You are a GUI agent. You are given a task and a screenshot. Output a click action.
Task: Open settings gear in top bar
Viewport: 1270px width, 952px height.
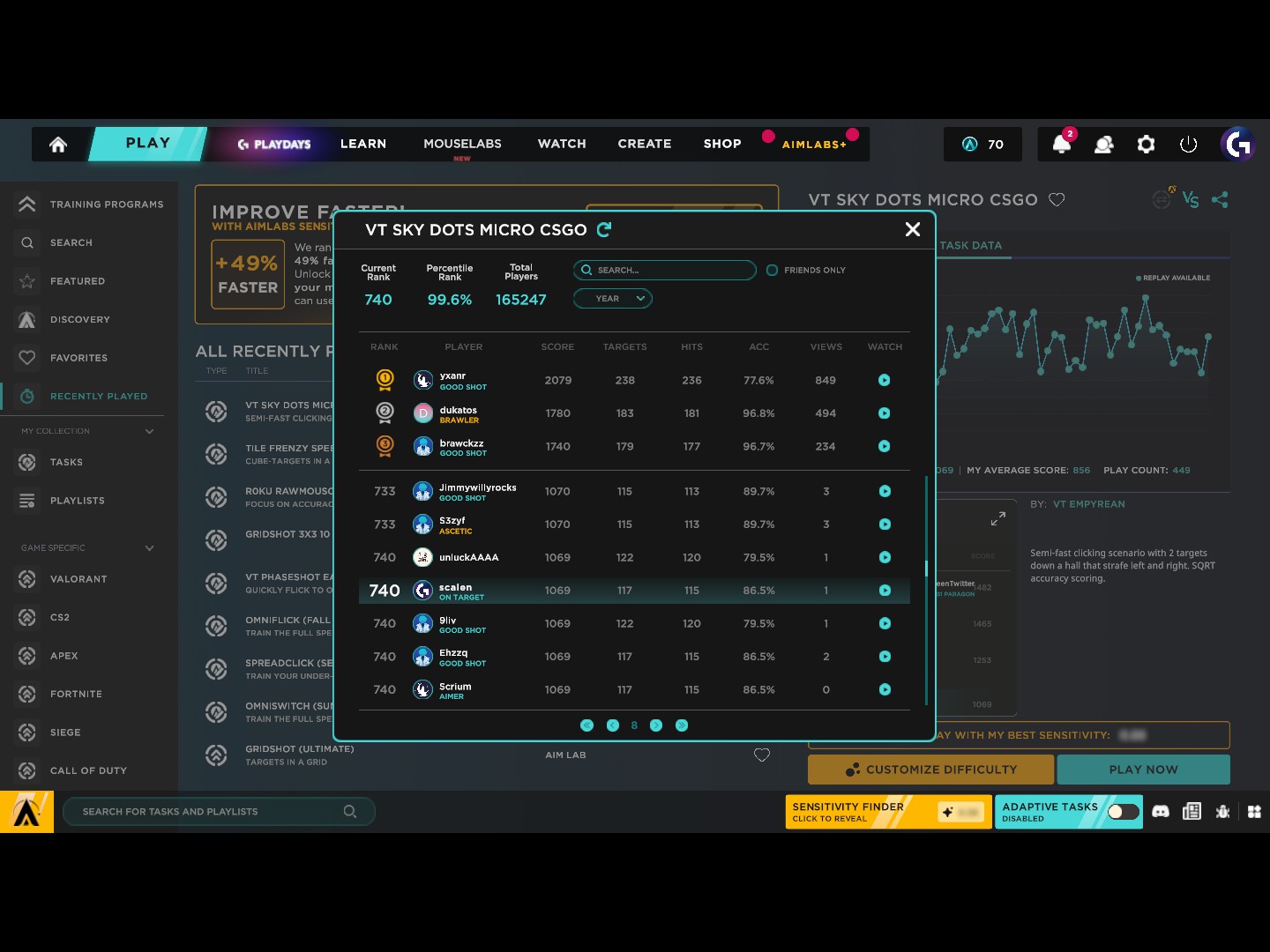point(1146,145)
